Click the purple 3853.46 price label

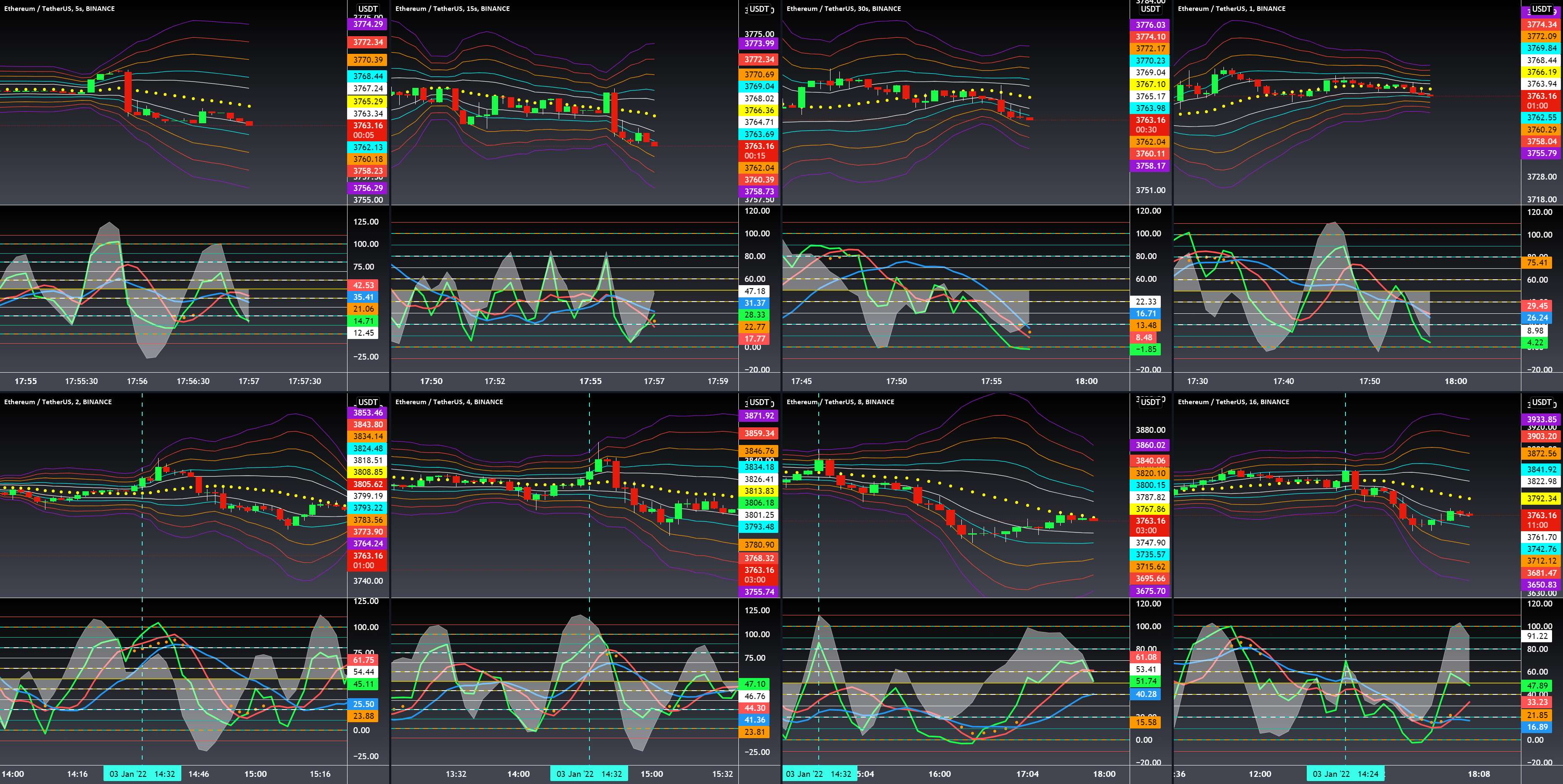click(x=368, y=412)
